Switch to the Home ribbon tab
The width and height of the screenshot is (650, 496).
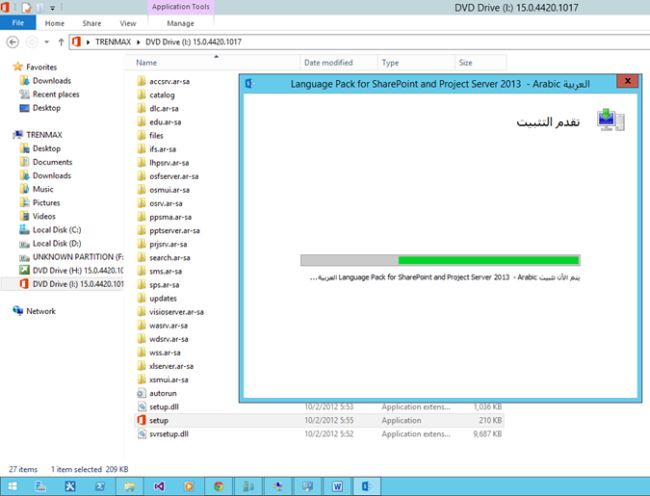pyautogui.click(x=55, y=23)
